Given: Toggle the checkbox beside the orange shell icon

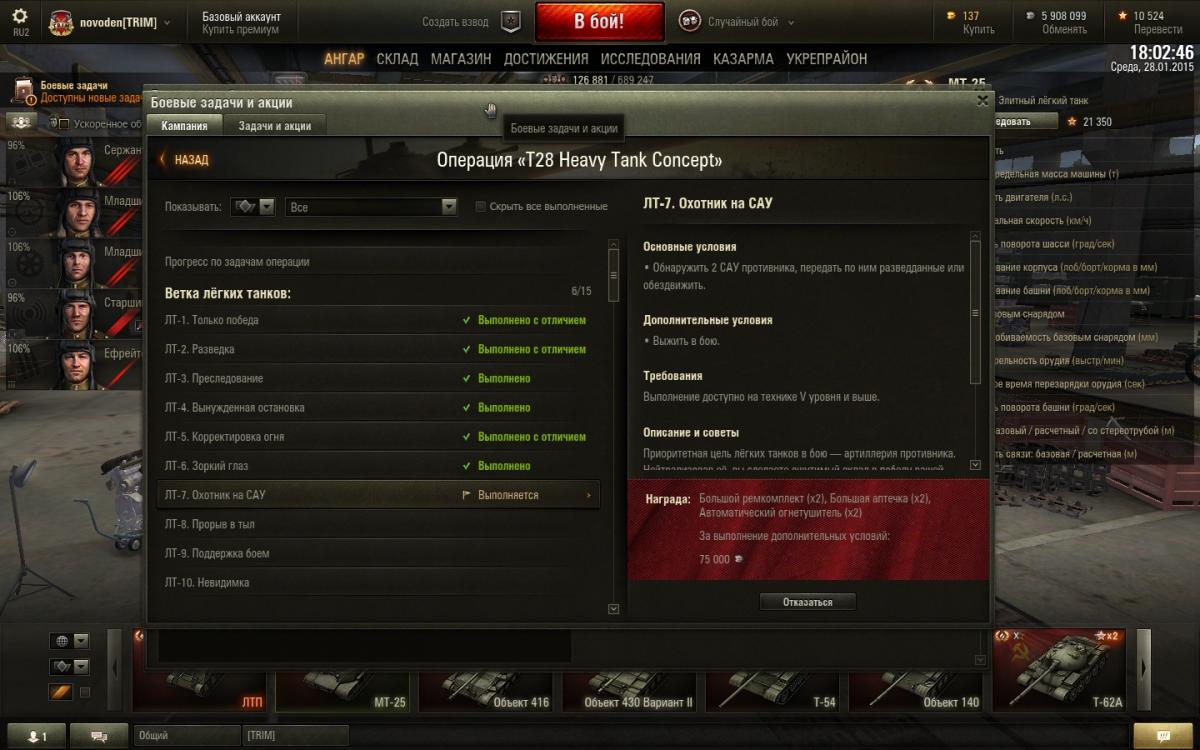Looking at the screenshot, I should 85,692.
